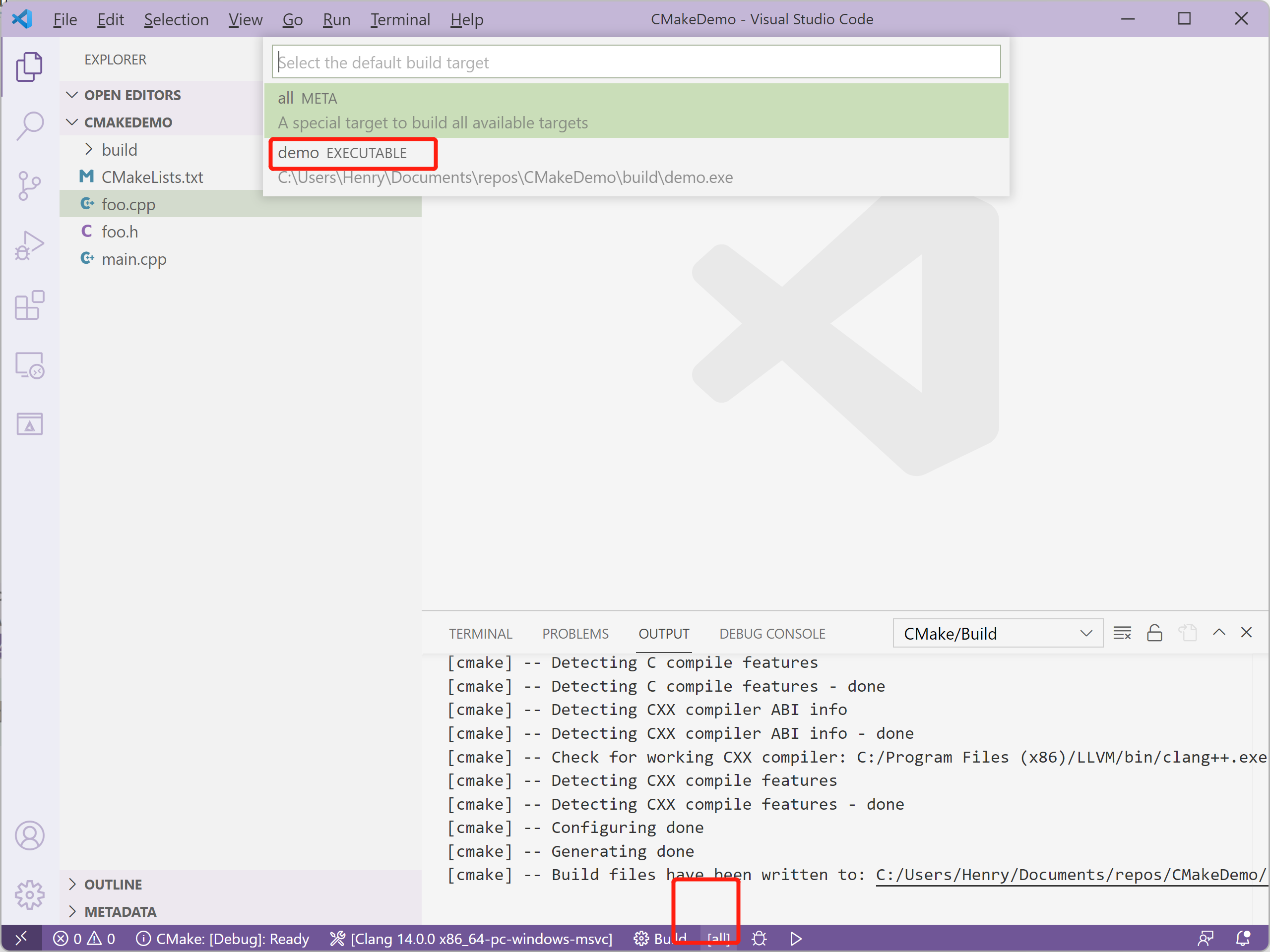This screenshot has width=1270, height=952.
Task: Expand the OUTLINE section
Action: [240, 884]
